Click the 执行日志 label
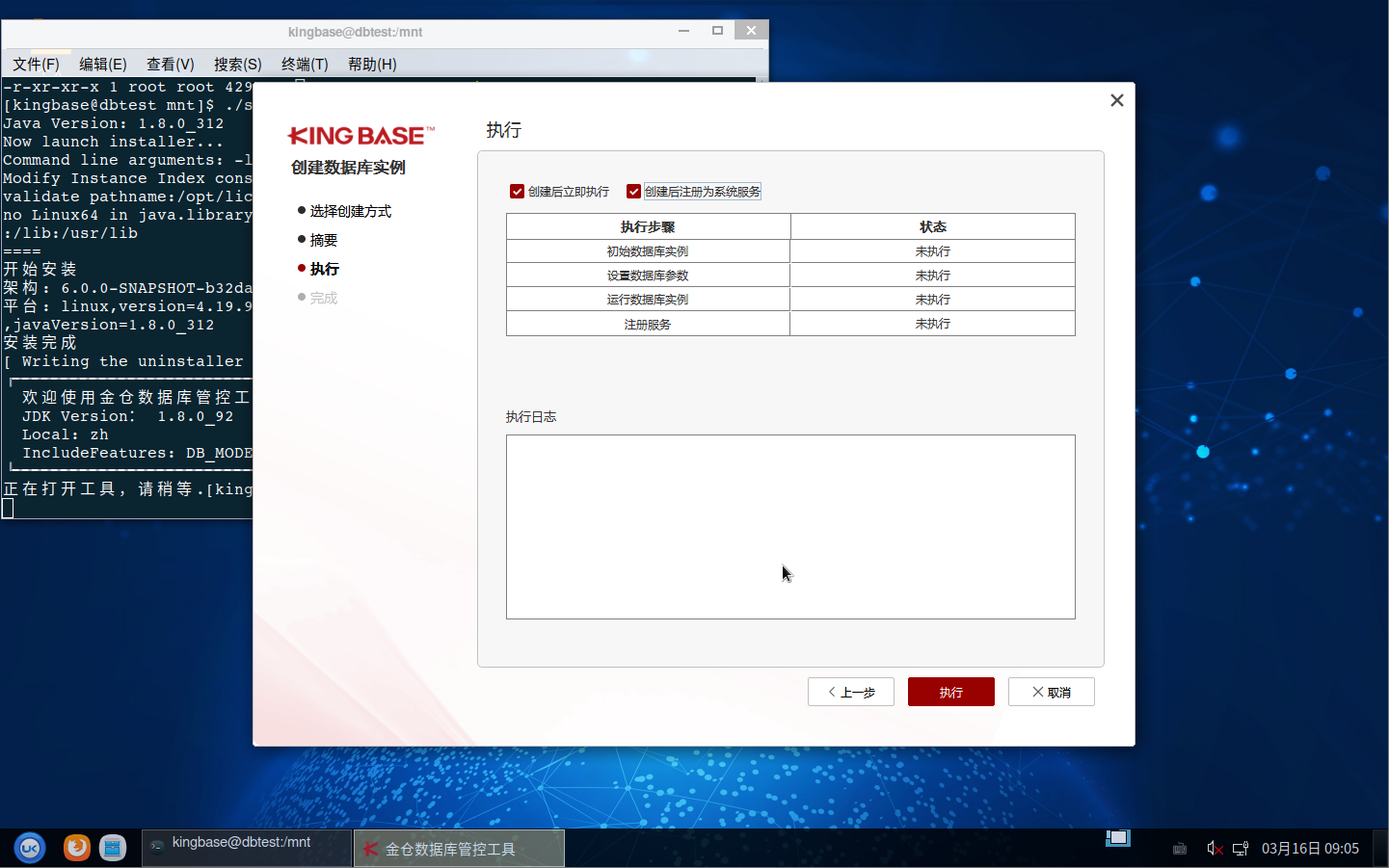The width and height of the screenshot is (1389, 868). coord(531,417)
